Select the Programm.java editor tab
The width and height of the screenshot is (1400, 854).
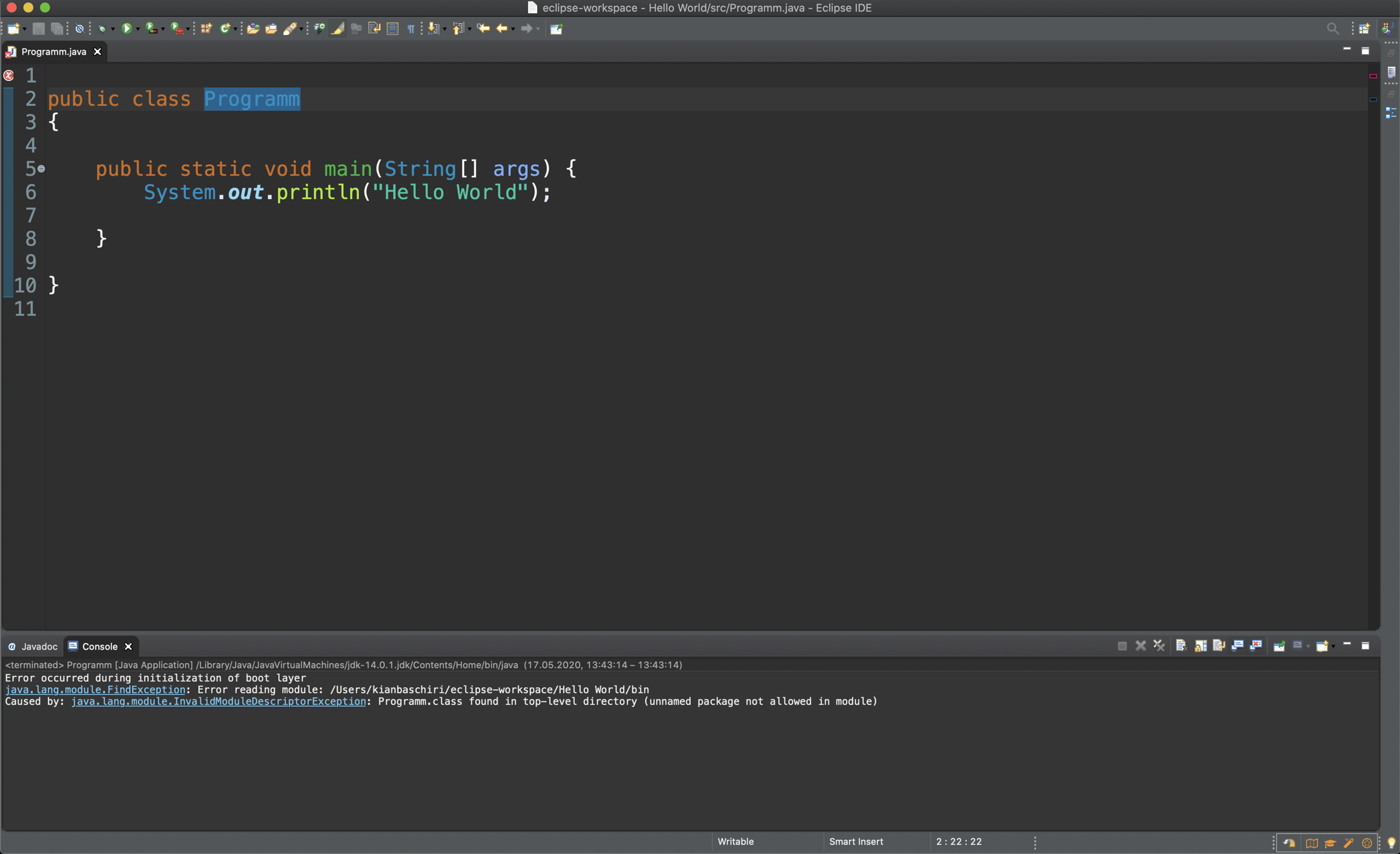tap(54, 52)
